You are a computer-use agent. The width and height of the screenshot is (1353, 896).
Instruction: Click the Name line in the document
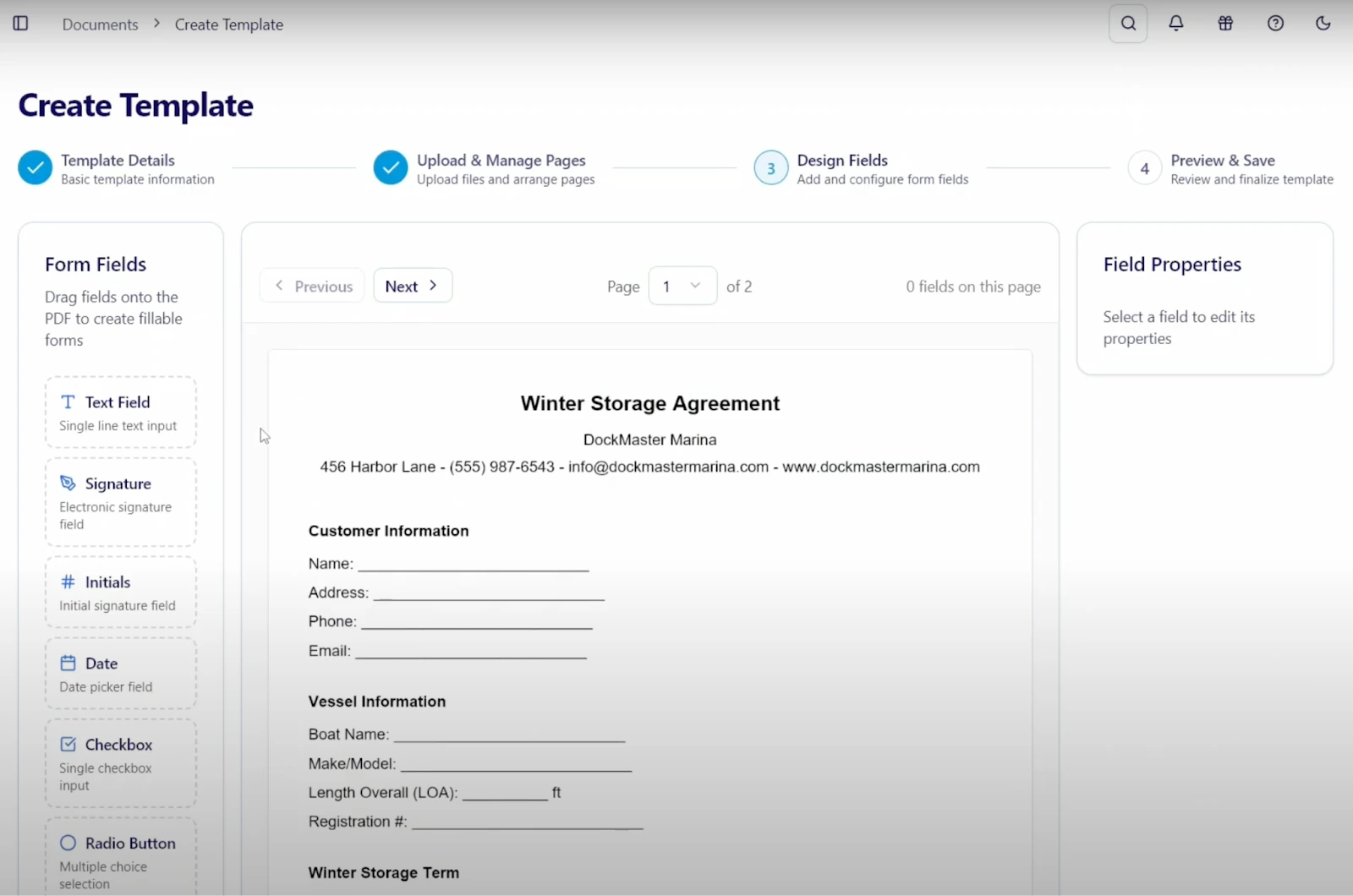472,564
